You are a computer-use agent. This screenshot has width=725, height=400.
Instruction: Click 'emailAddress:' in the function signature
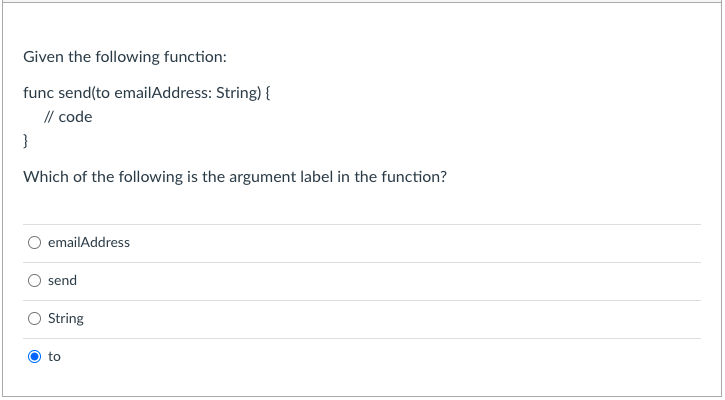(x=162, y=93)
